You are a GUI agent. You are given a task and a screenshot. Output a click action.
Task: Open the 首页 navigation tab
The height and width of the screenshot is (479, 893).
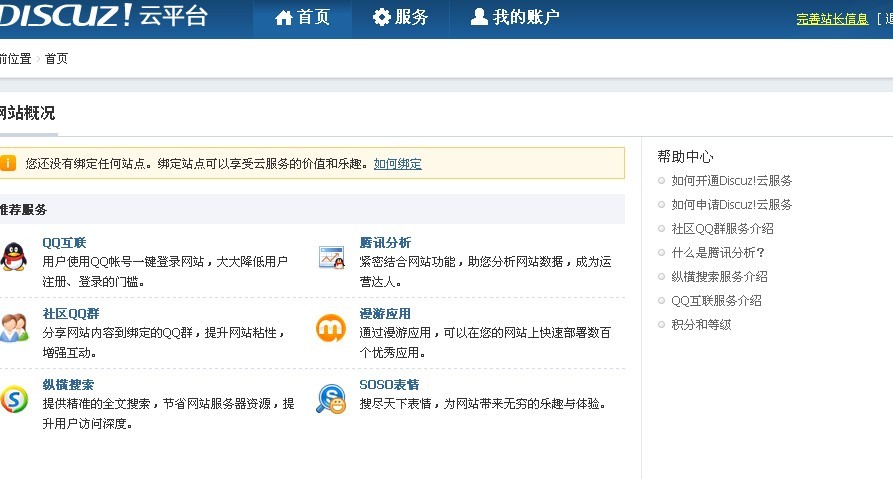tap(302, 19)
